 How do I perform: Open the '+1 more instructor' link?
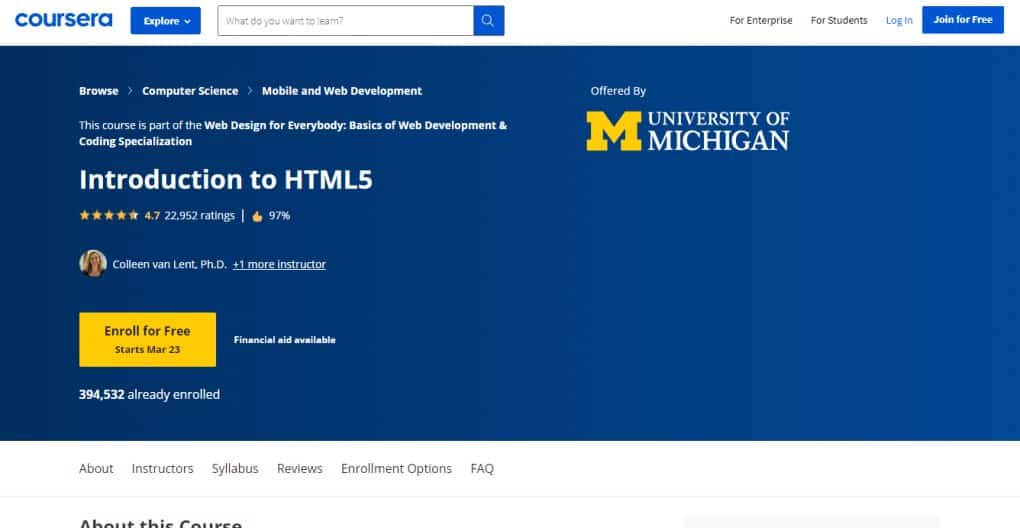[279, 264]
